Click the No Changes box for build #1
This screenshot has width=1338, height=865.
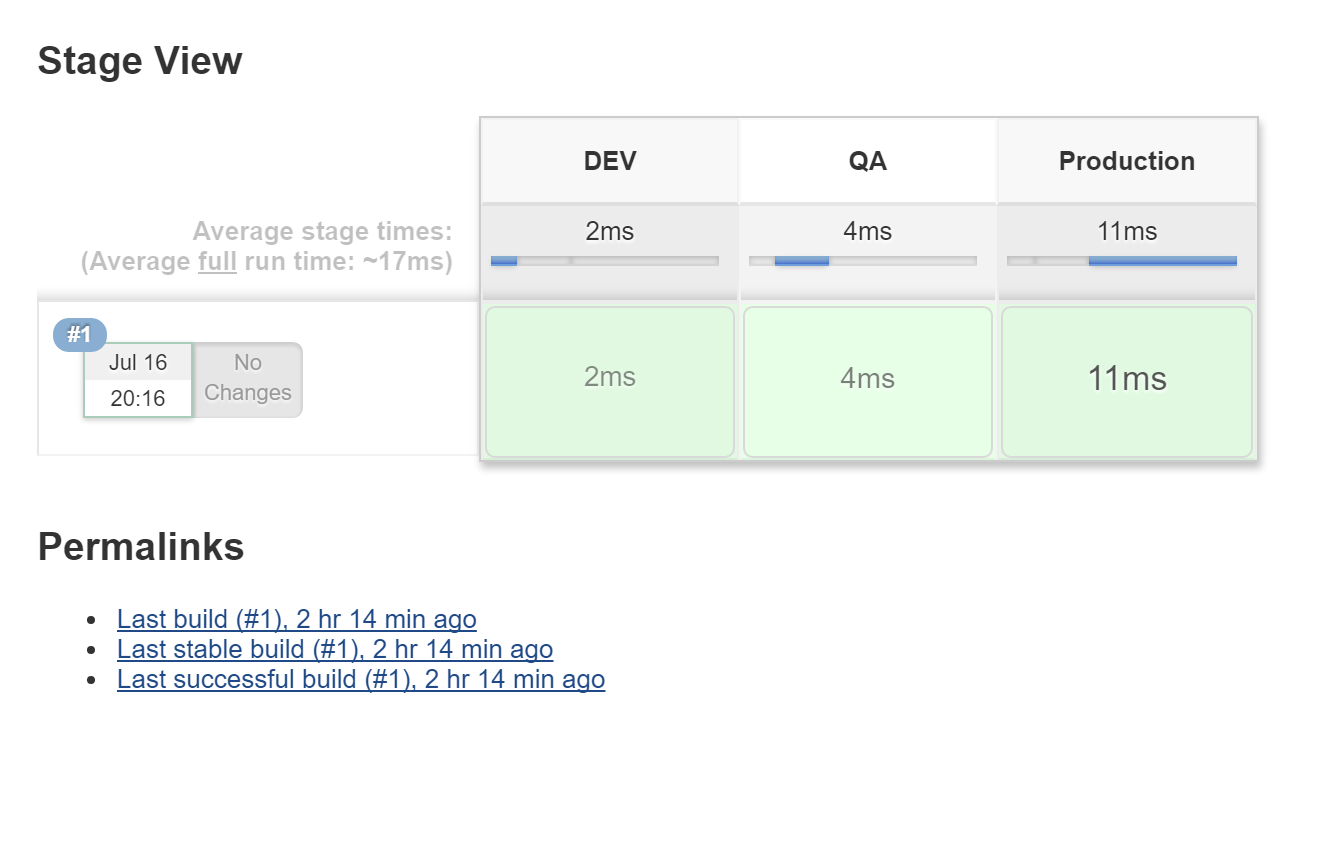point(247,378)
